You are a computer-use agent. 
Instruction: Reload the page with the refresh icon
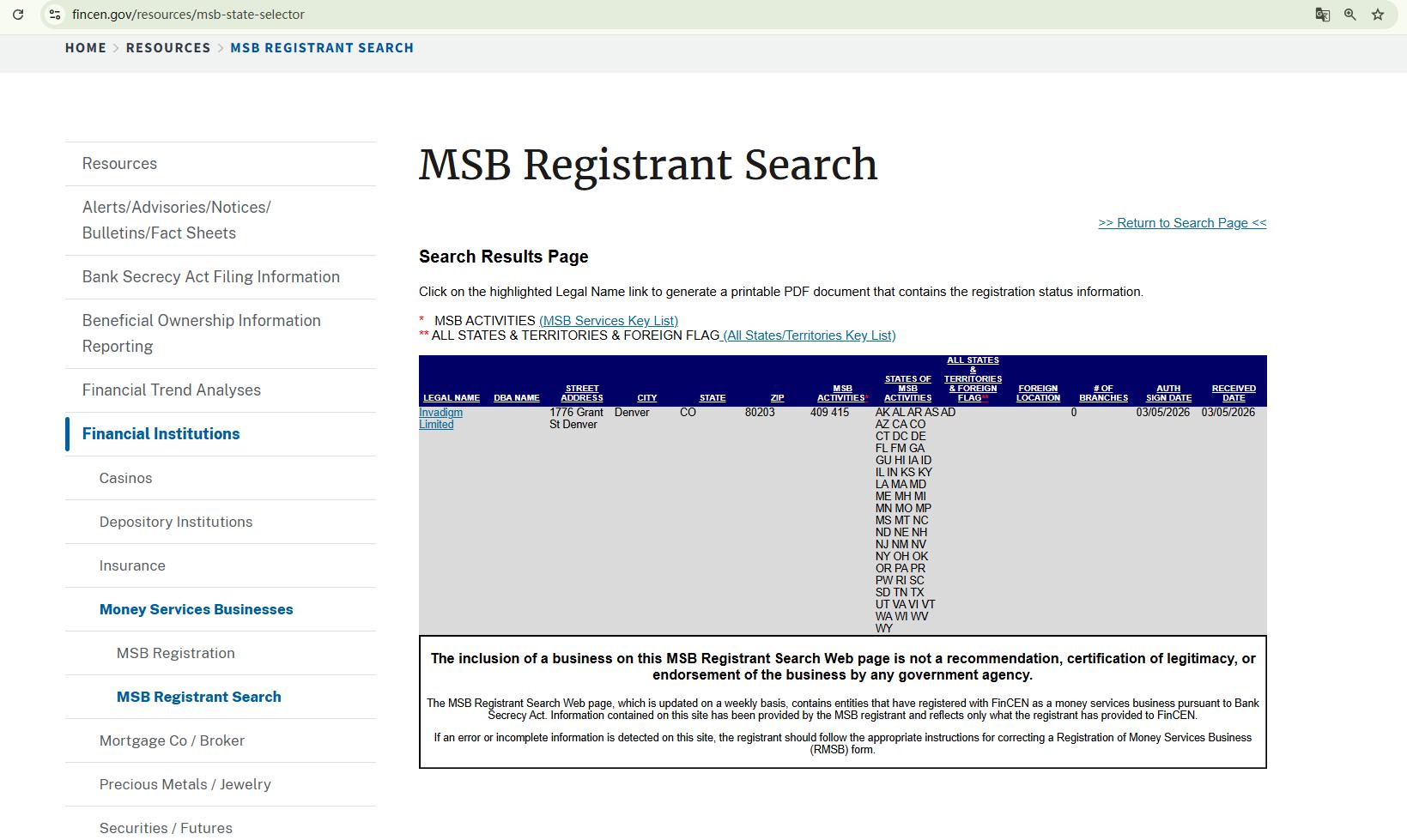(x=18, y=15)
